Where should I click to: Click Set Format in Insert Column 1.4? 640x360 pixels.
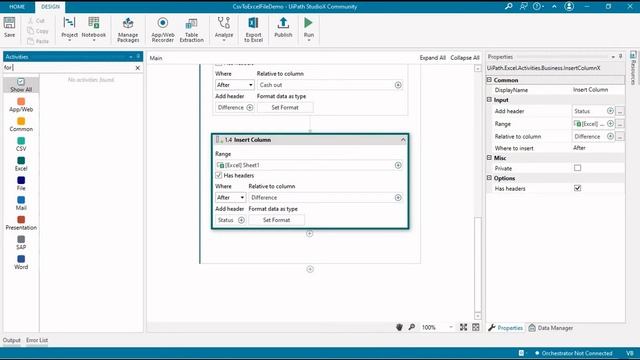[x=276, y=220]
